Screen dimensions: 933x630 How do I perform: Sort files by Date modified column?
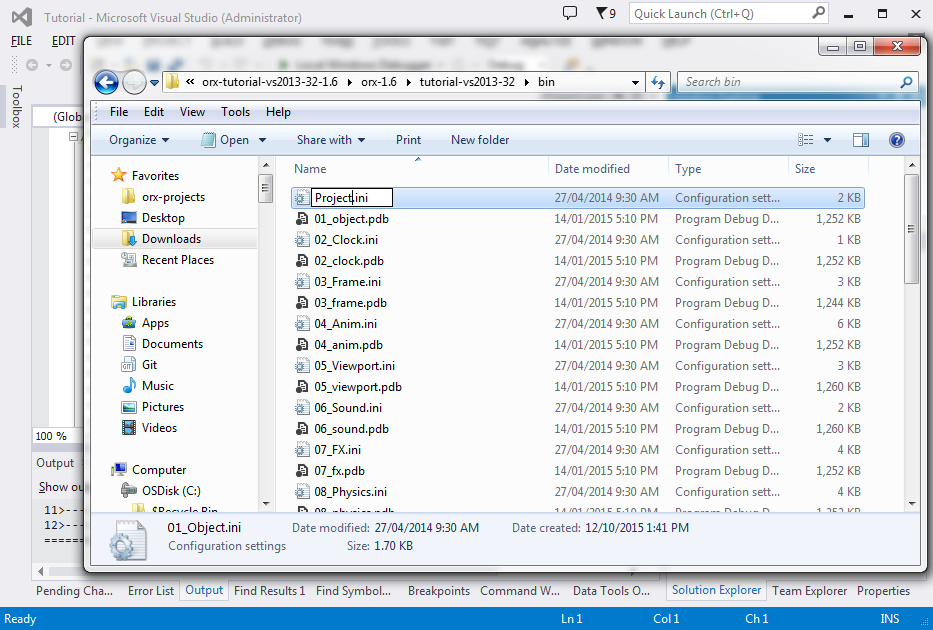608,168
